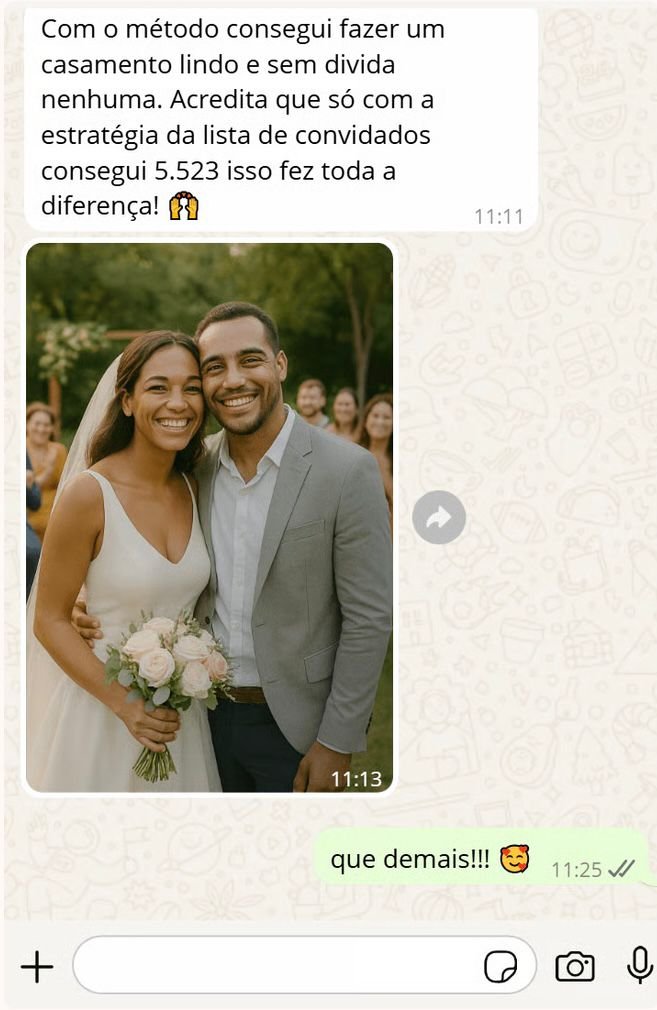This screenshot has height=1010, width=657.
Task: Select the 'Com o método consegui' message bubble
Action: click(281, 119)
